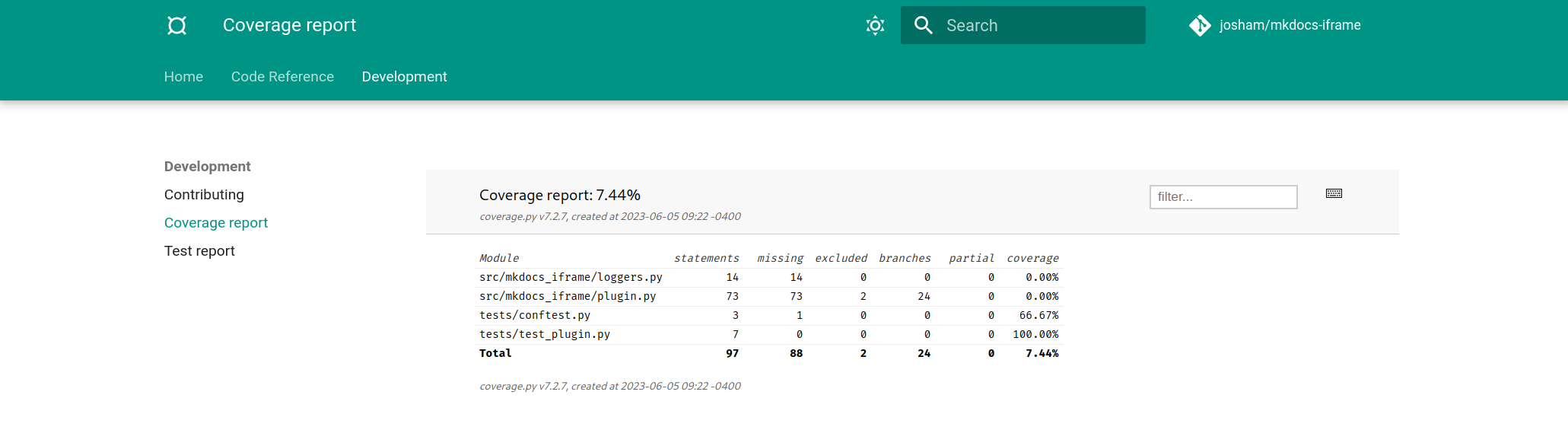Sort by the coverage column header
Viewport: 1568px width, 430px height.
coord(1032,259)
